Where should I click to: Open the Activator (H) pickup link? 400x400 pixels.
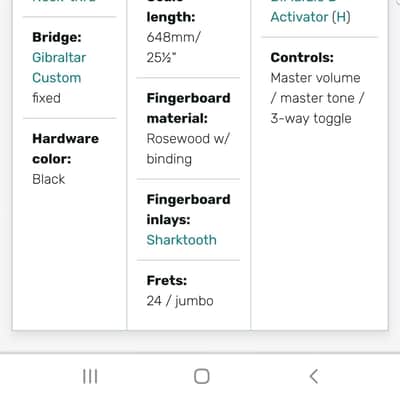coord(310,17)
